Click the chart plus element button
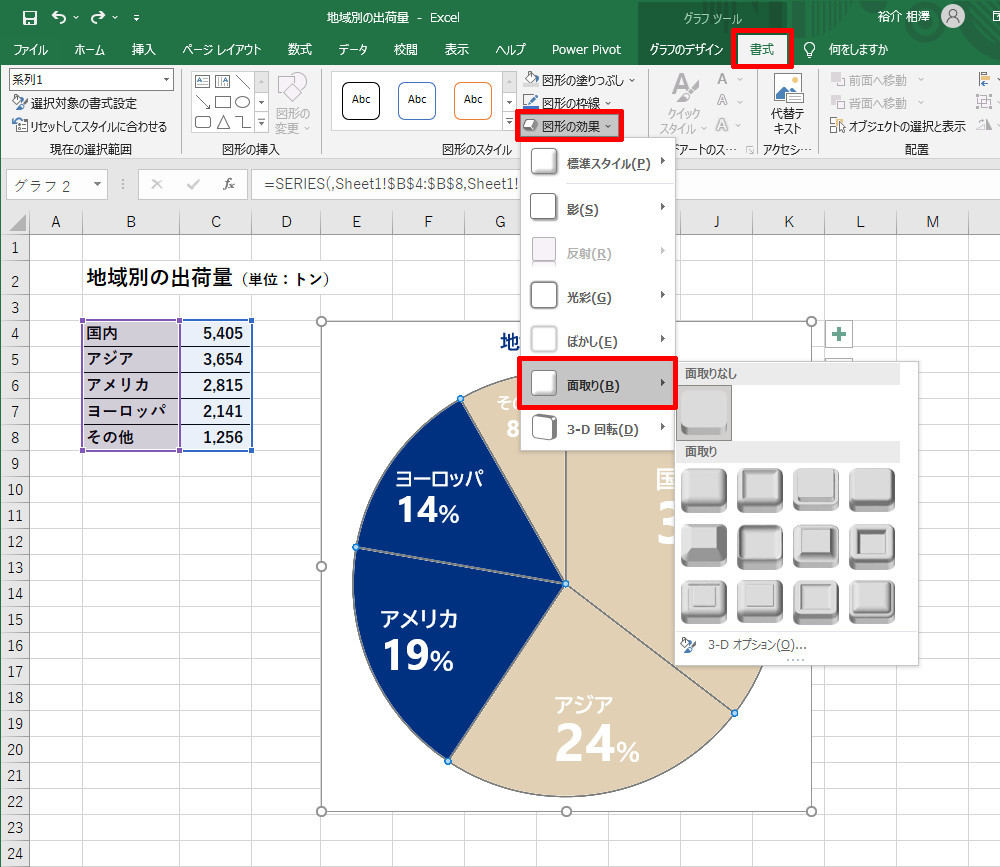Image resolution: width=1000 pixels, height=867 pixels. [x=838, y=334]
